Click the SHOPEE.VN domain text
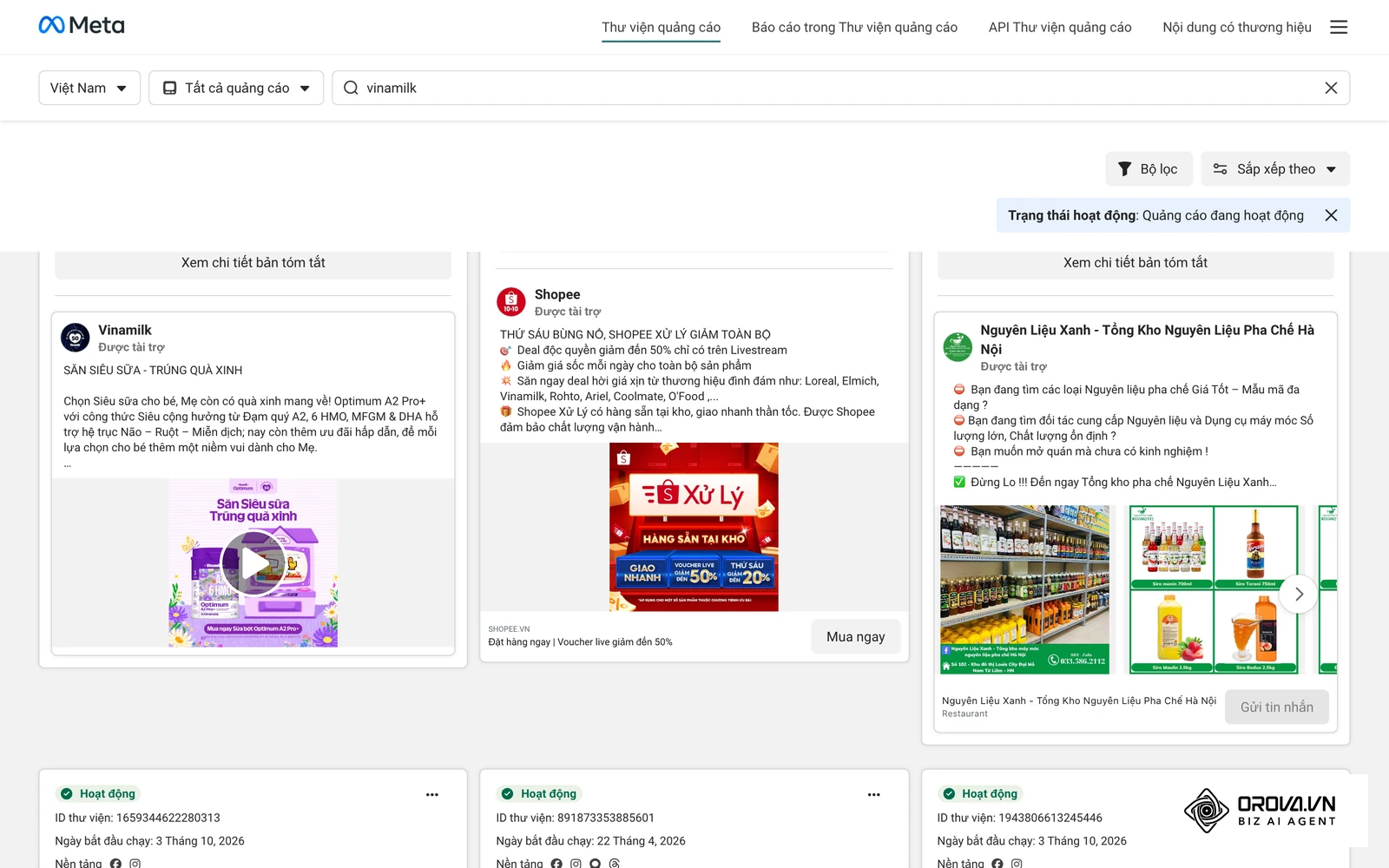The height and width of the screenshot is (868, 1389). pyautogui.click(x=509, y=628)
